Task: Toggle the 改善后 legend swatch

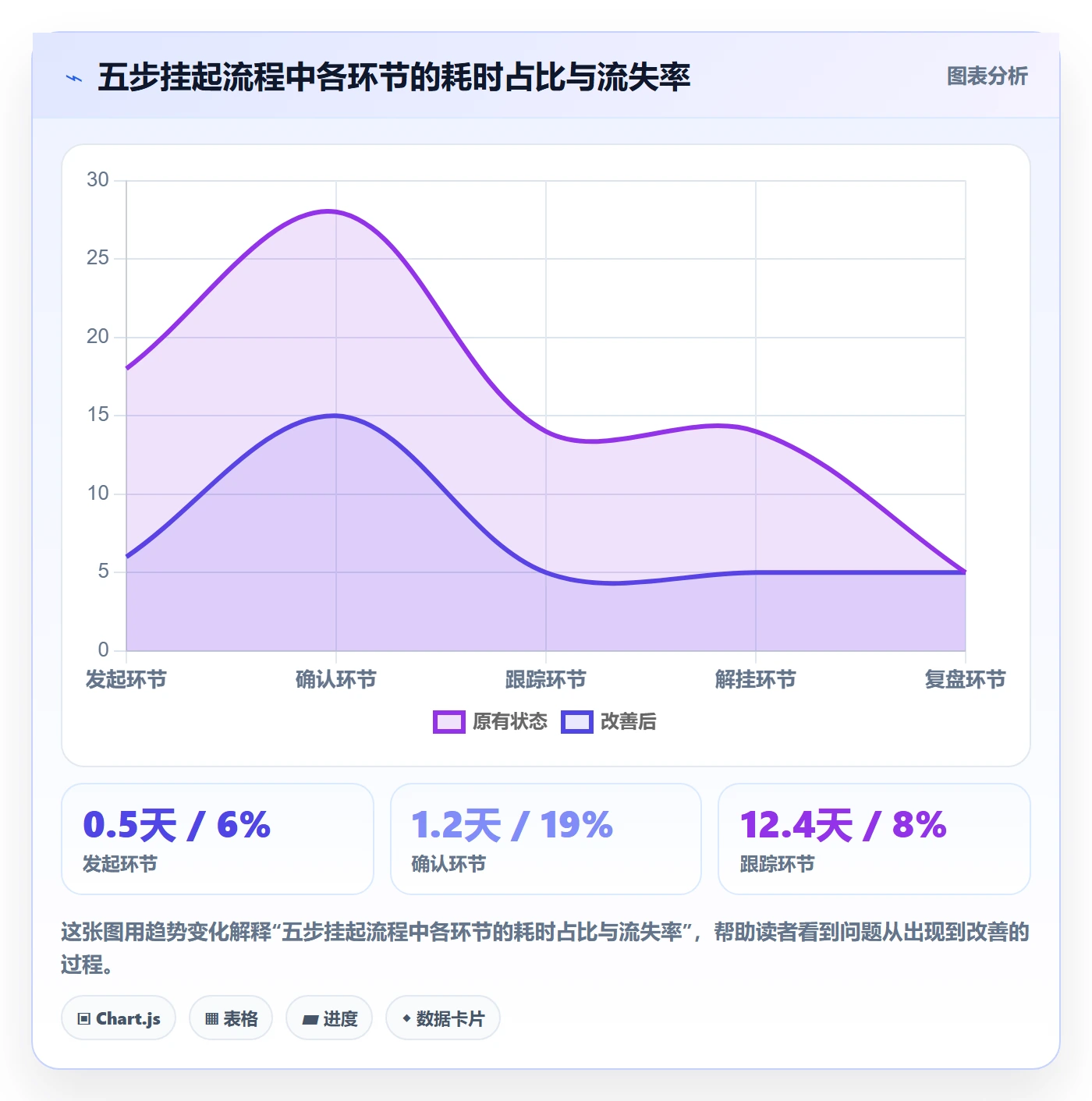Action: pyautogui.click(x=576, y=722)
